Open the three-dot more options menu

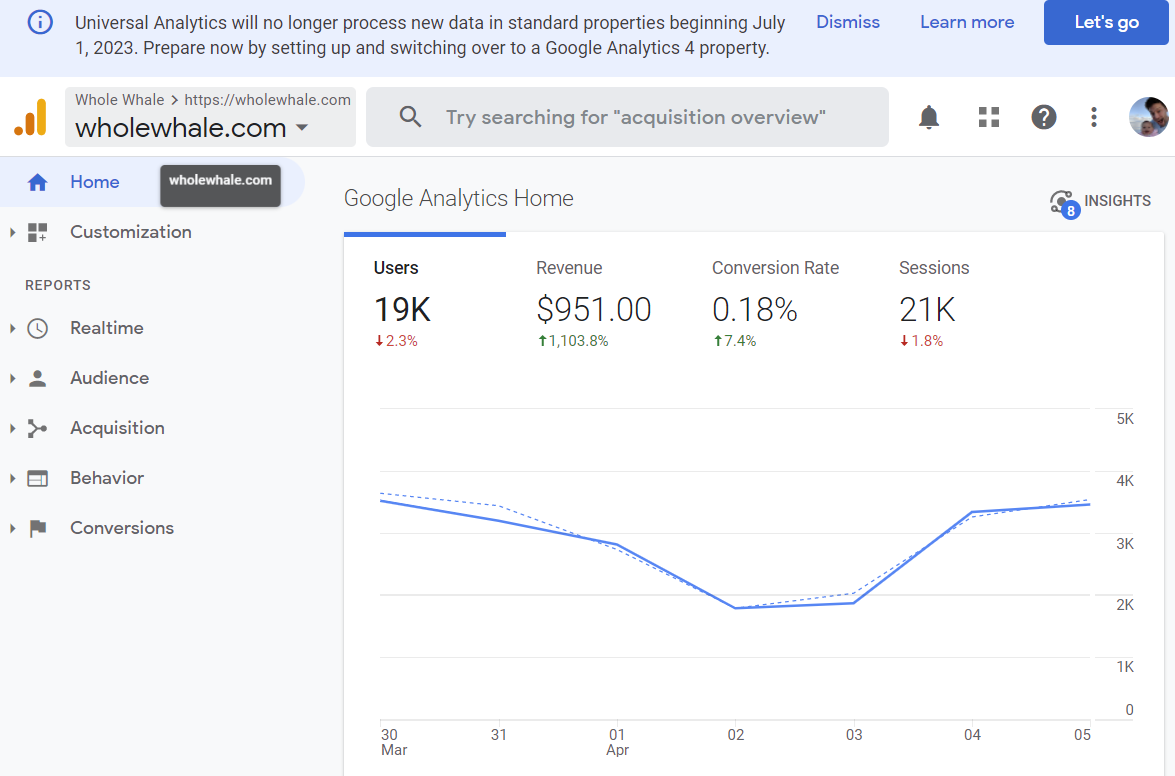click(x=1093, y=117)
